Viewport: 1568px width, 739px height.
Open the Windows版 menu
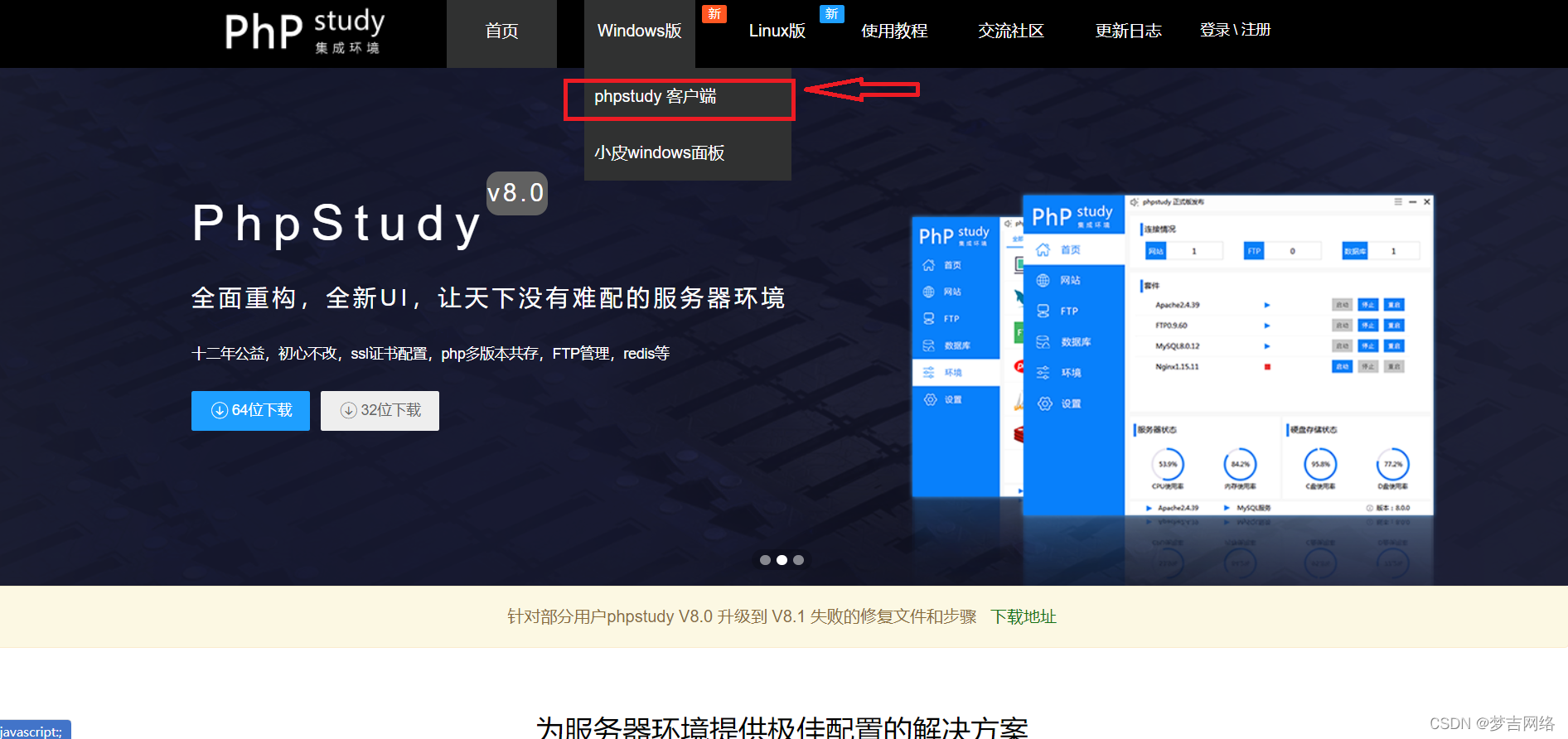click(639, 31)
